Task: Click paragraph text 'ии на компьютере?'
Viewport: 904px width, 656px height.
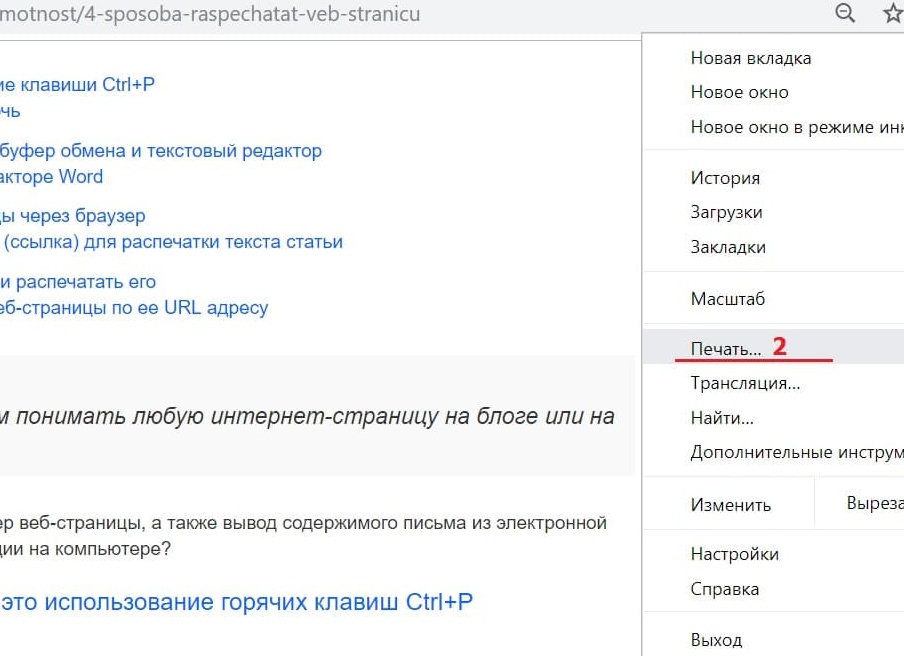Action: (85, 549)
